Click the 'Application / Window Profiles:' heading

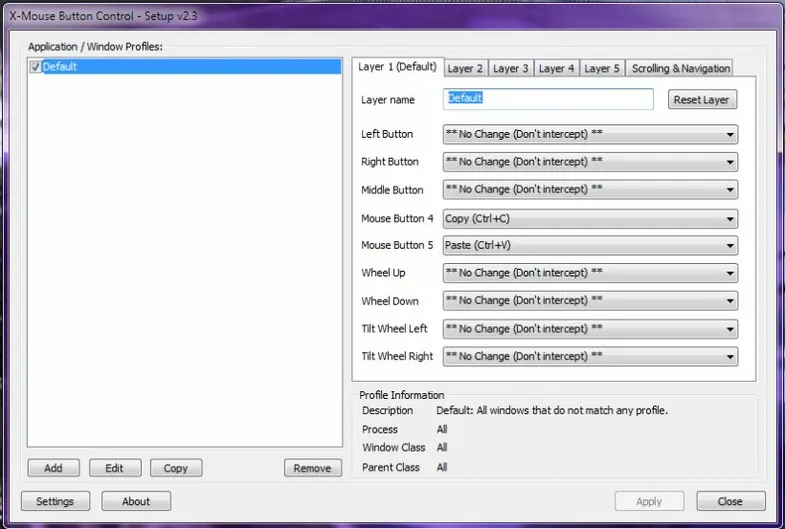tap(95, 47)
